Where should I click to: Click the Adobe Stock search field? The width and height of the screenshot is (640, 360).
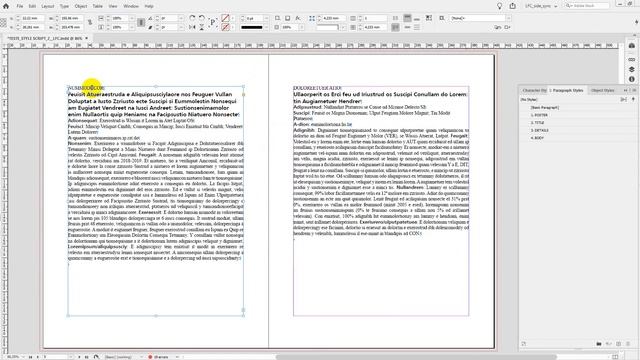[x=587, y=6]
